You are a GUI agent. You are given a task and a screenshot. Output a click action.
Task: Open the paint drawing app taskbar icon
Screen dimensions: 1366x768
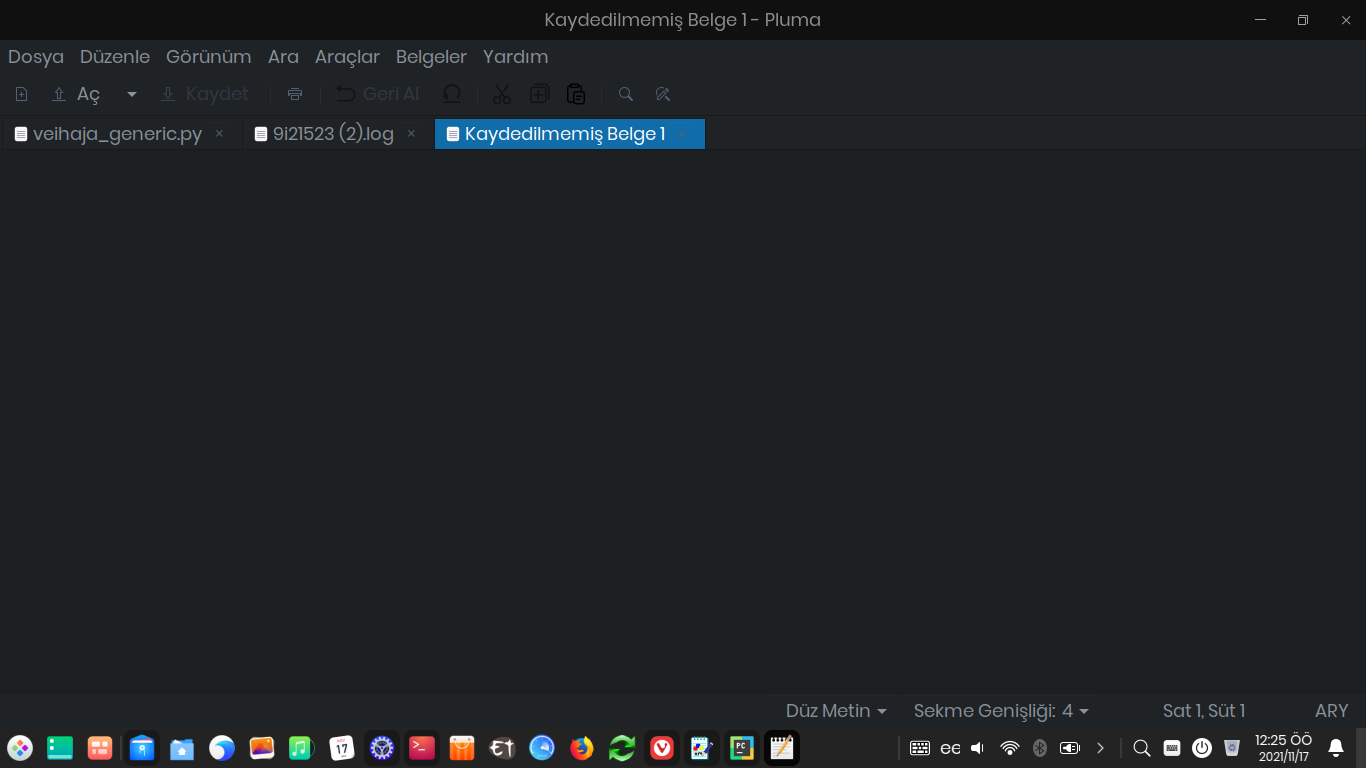[x=702, y=748]
